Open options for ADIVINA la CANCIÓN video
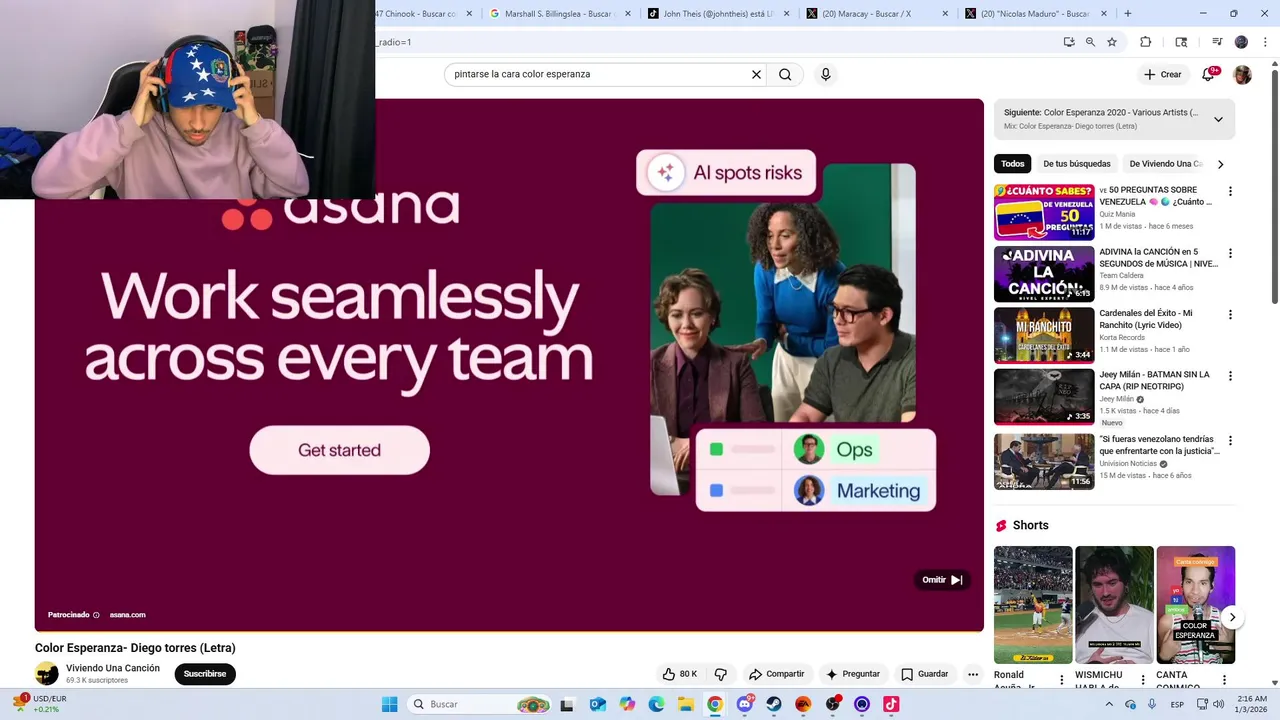 point(1230,254)
